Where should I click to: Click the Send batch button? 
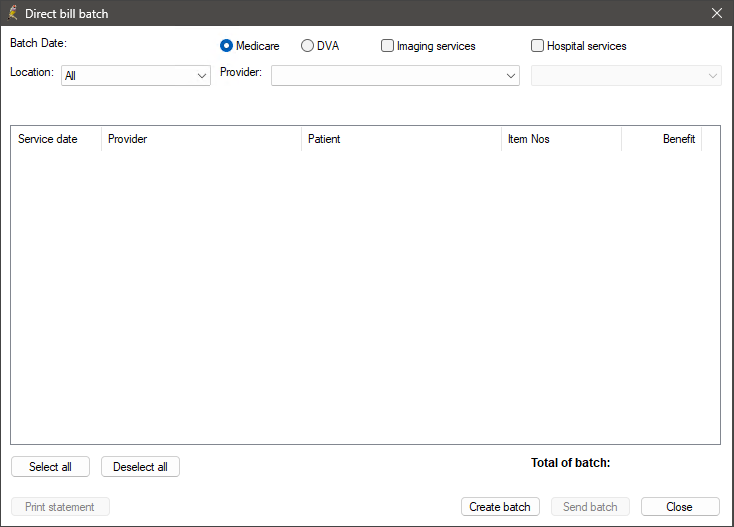(x=590, y=506)
